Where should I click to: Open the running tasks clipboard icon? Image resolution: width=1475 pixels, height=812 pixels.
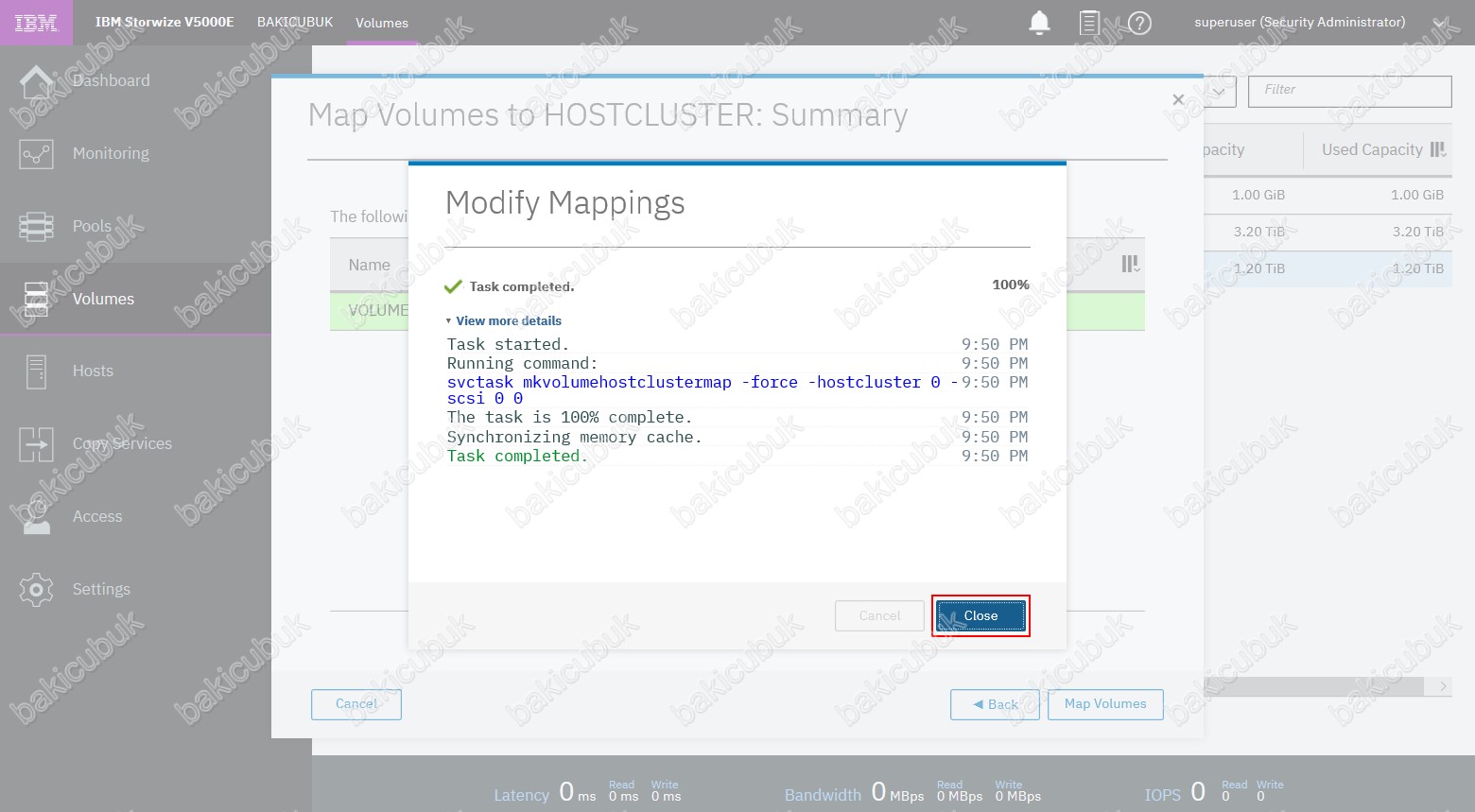[x=1089, y=23]
